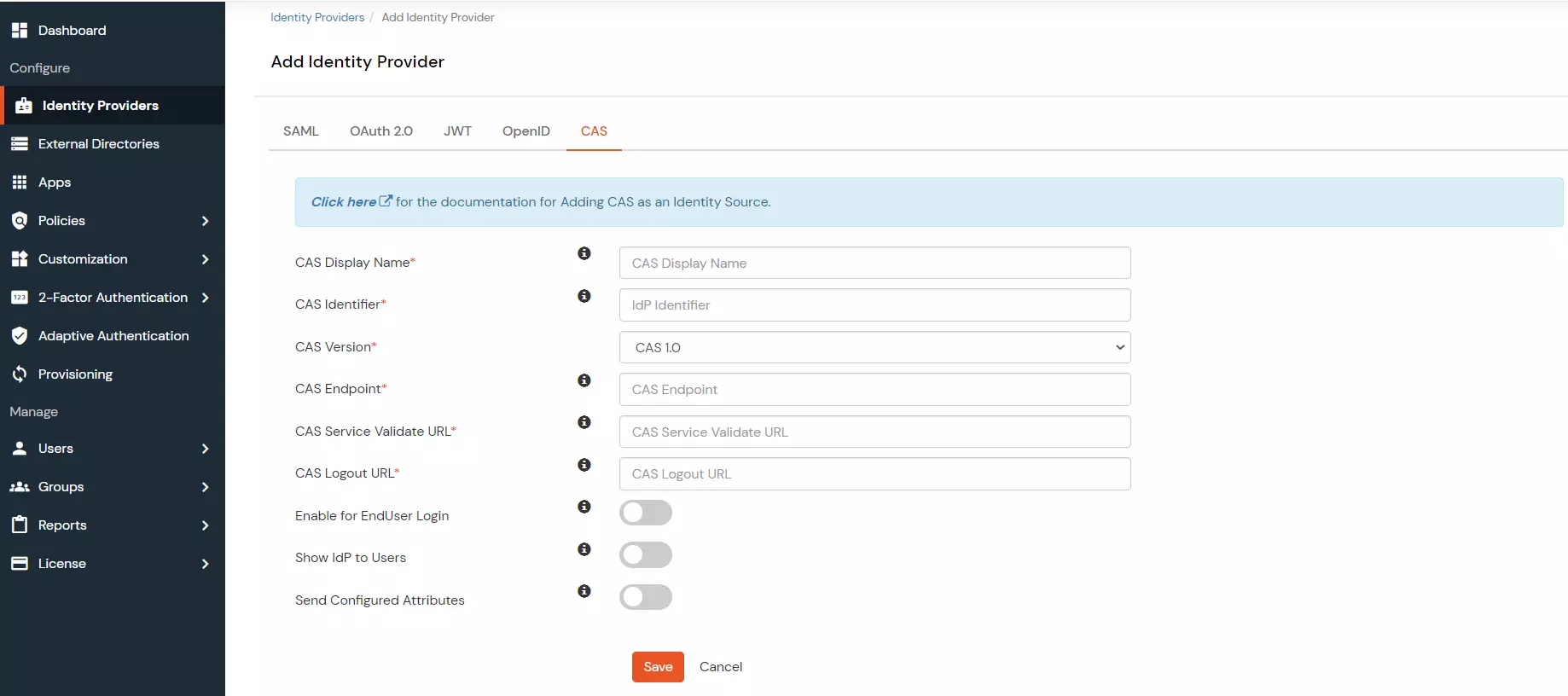
Task: Click the Groups people icon
Action: pyautogui.click(x=20, y=487)
